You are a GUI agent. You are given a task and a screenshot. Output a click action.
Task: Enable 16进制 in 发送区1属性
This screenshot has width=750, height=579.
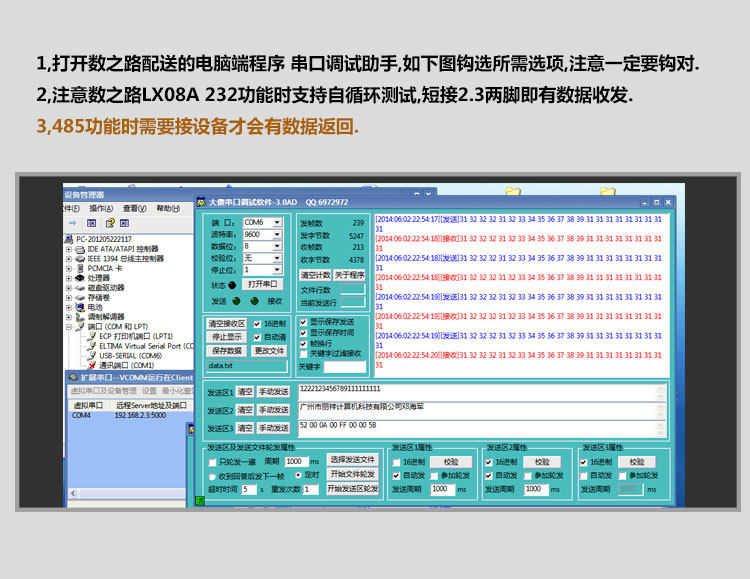click(x=396, y=462)
